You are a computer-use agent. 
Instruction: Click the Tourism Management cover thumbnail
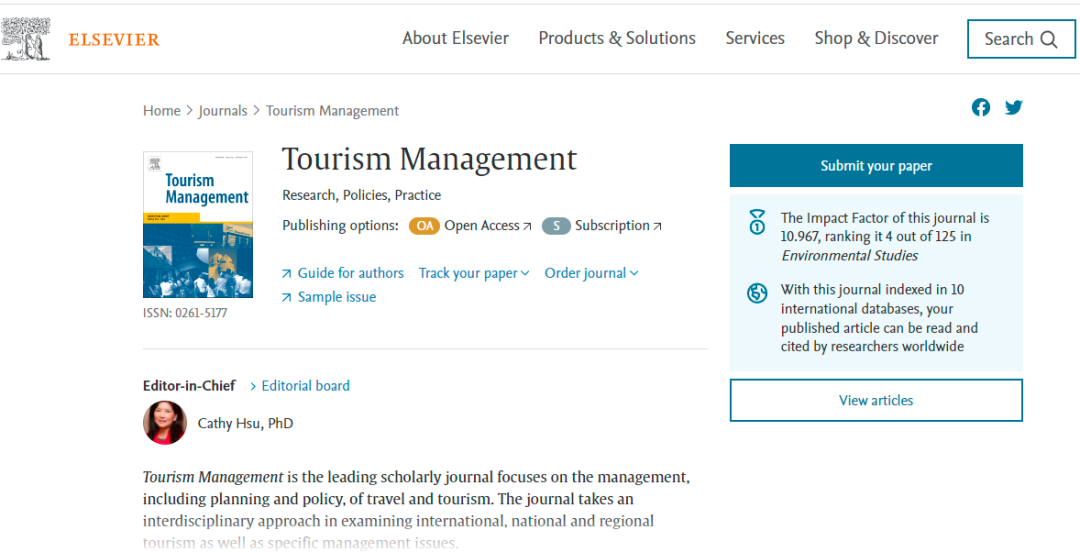pyautogui.click(x=198, y=225)
